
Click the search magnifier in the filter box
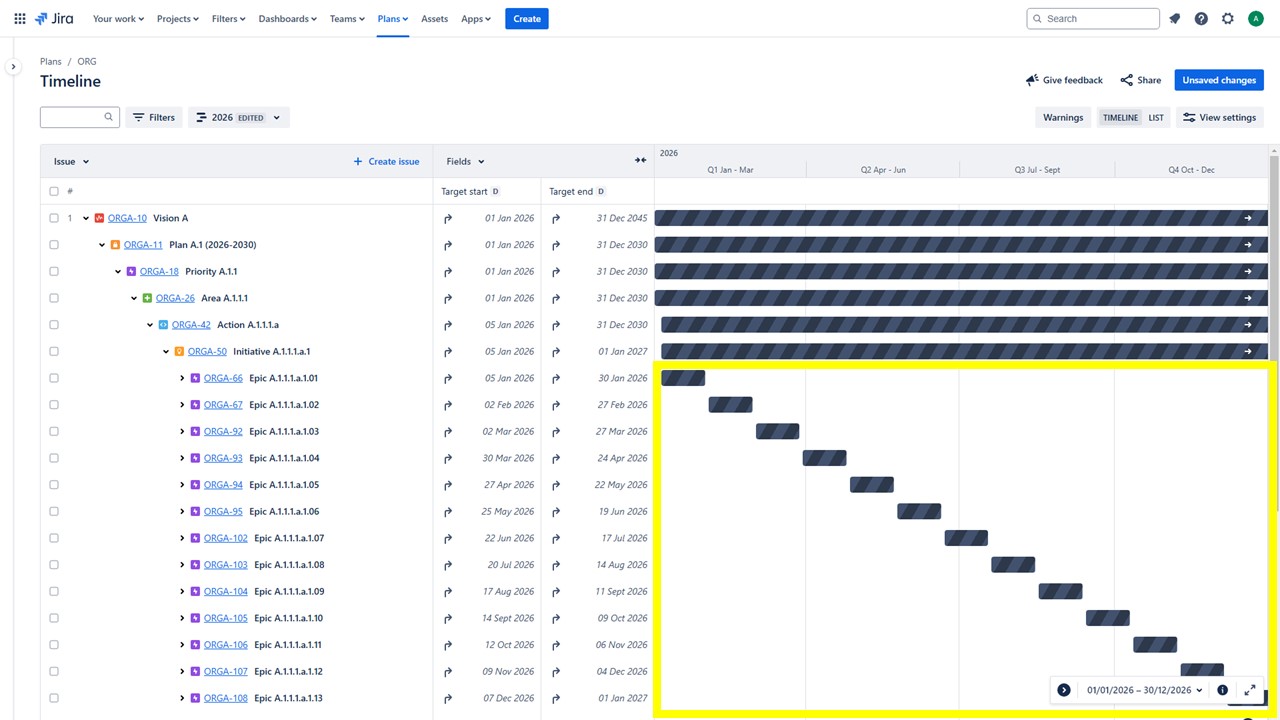tap(109, 117)
